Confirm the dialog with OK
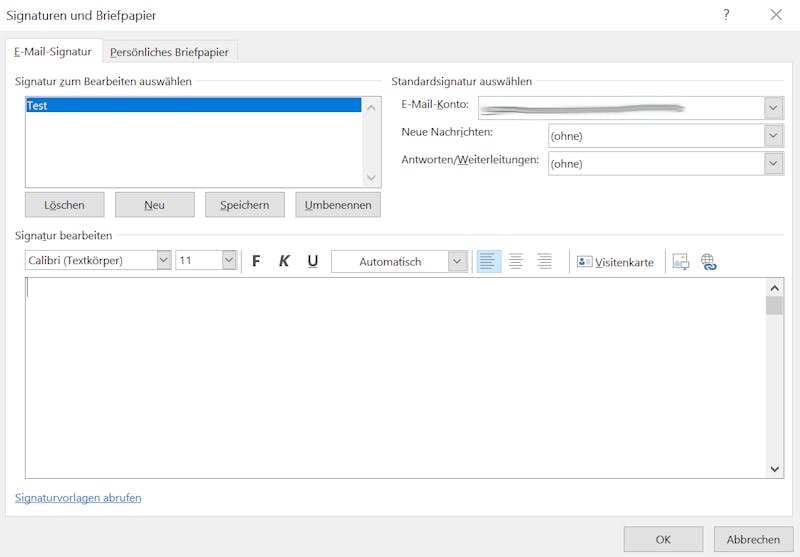800x557 pixels. point(663,539)
